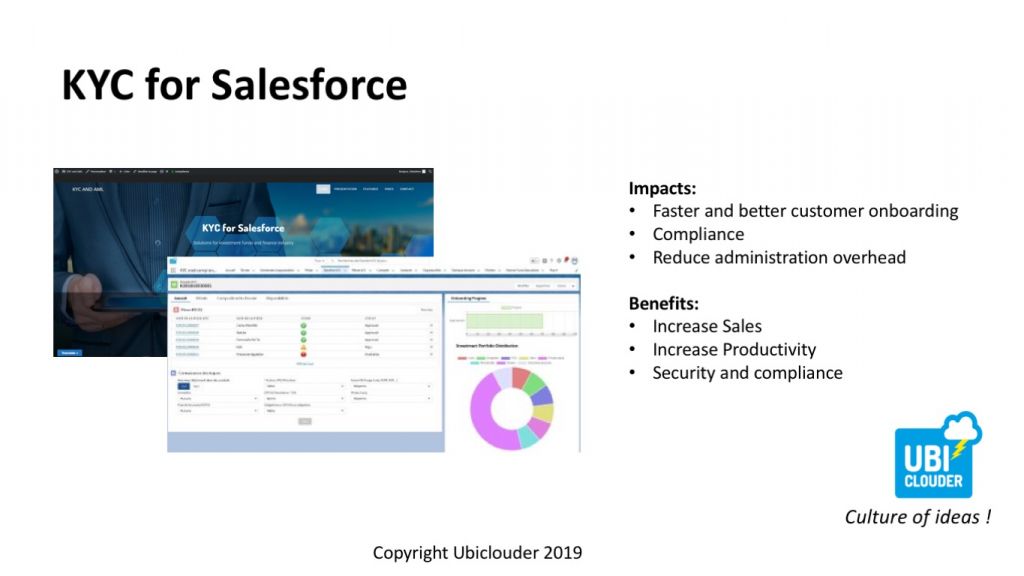Click the grey button below the form fields

pyautogui.click(x=305, y=421)
